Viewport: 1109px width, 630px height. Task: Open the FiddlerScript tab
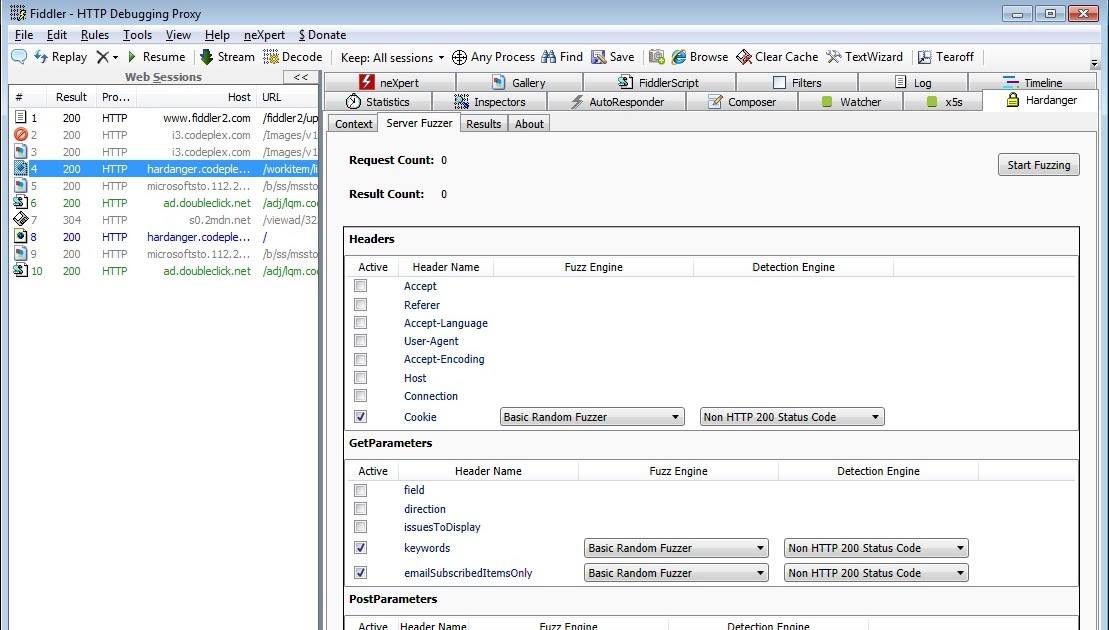point(658,82)
